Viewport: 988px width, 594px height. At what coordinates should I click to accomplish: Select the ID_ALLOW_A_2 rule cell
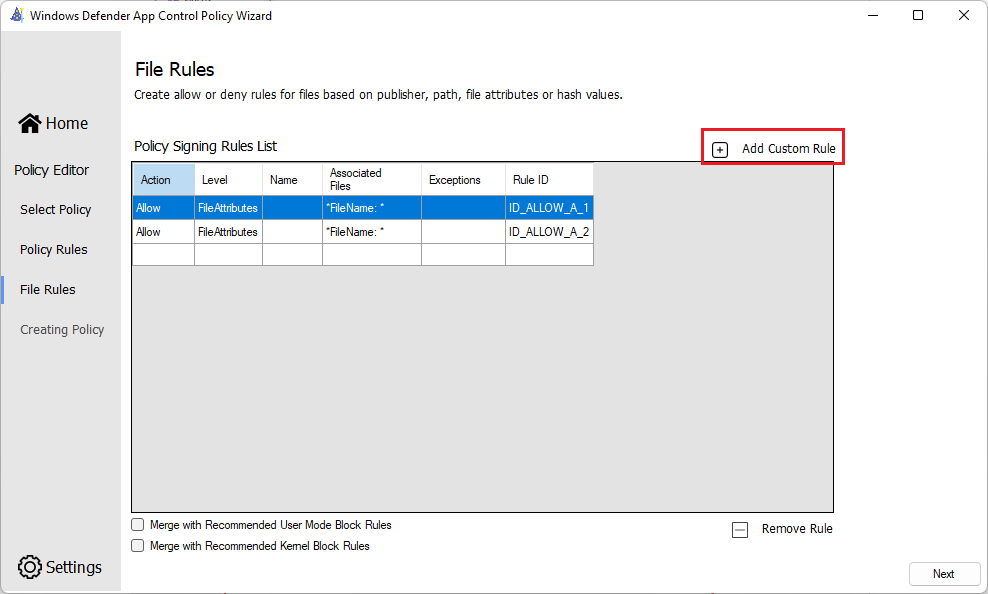pos(549,232)
